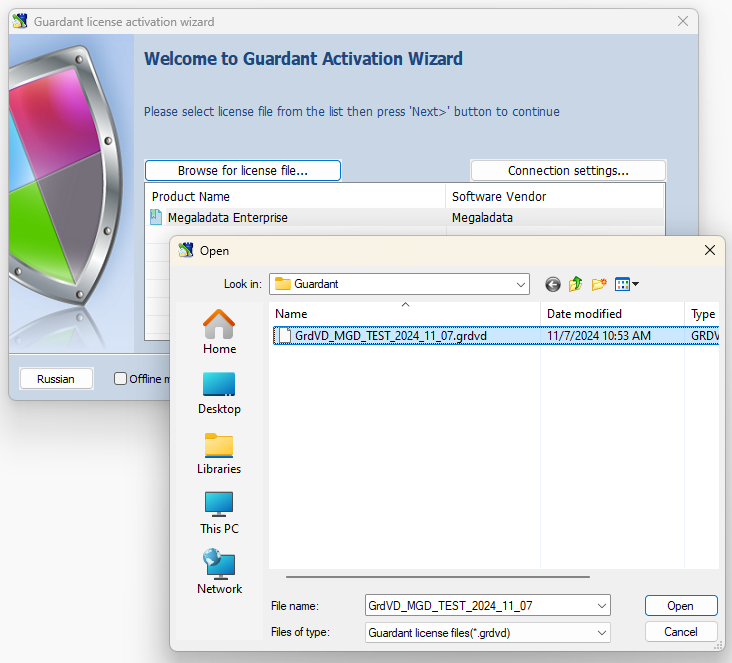Screen dimensions: 732x663
Task: Click the file icon of GrdVD_MGD_TEST_2024_11_07.grdvd
Action: (284, 336)
